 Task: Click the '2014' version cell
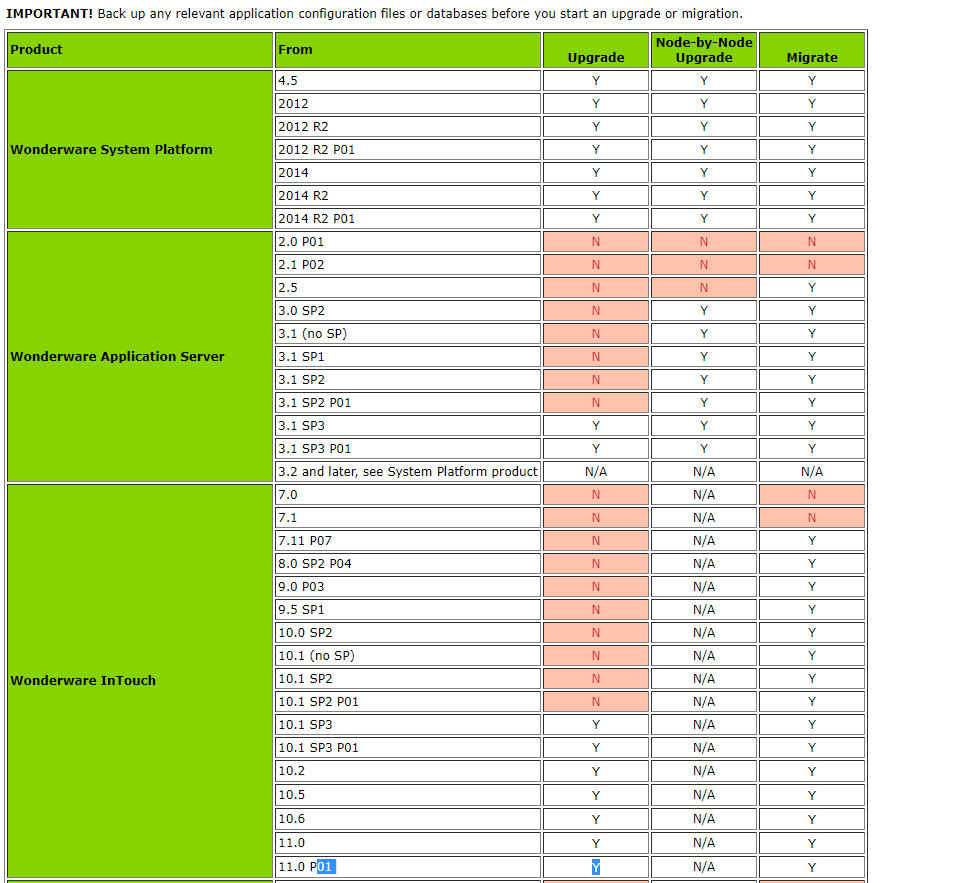[407, 173]
